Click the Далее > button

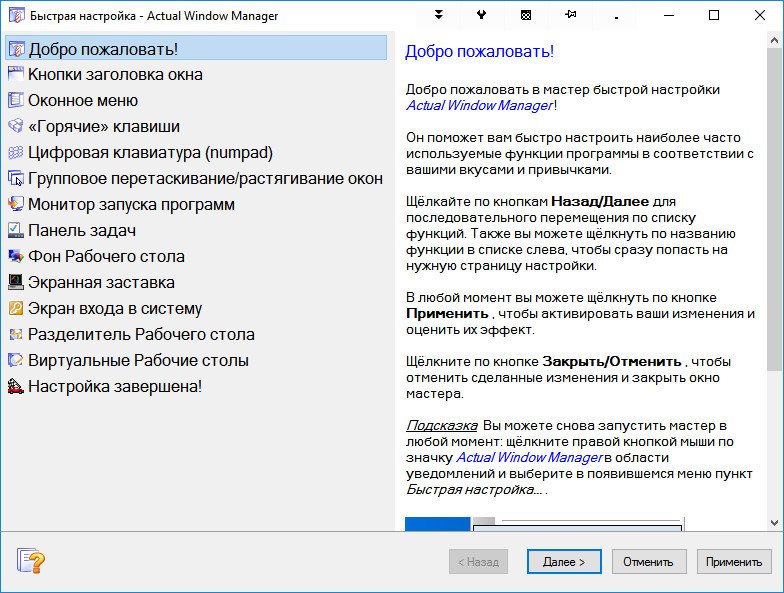click(x=564, y=562)
